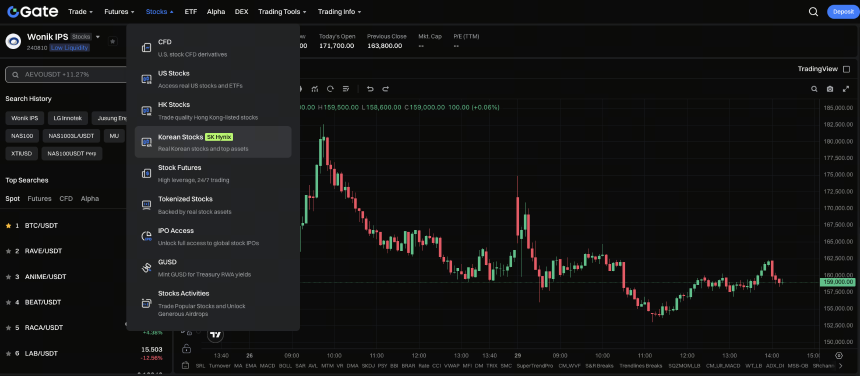Select NAS100USDT Perp history chip
Screen dimensions: 860x376
pos(72,153)
